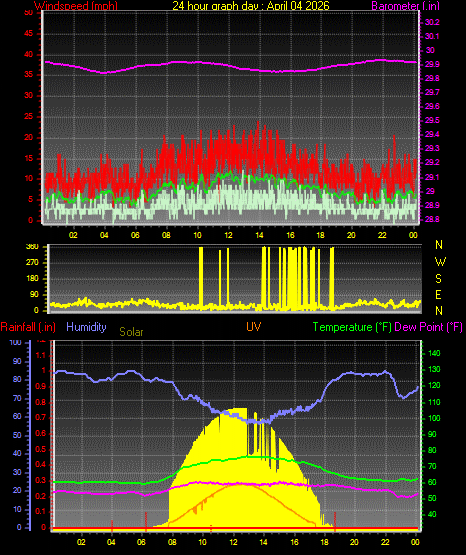Click barometer scale value 29.1
The image size is (466, 555).
432,177
